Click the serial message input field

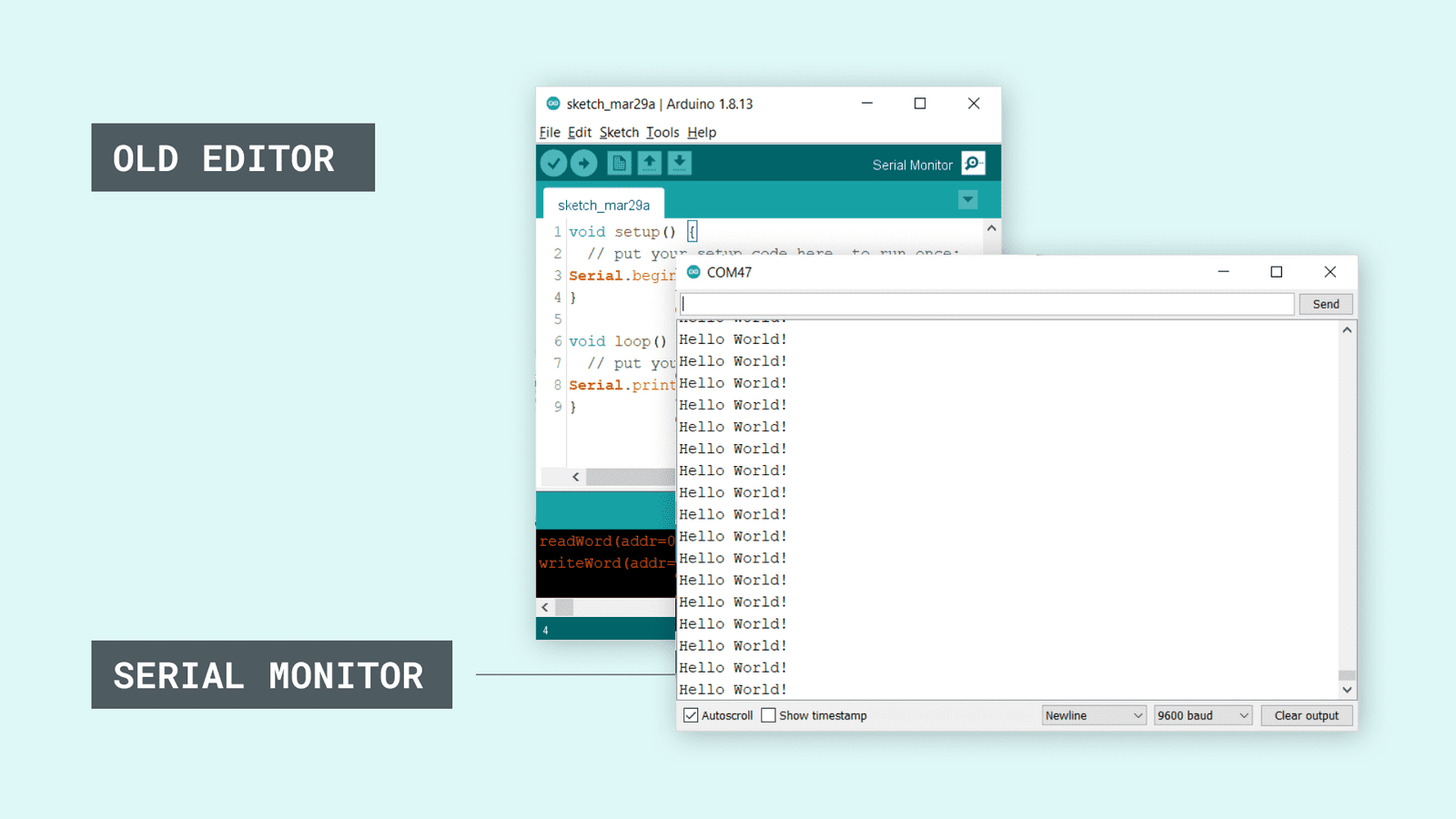click(986, 304)
